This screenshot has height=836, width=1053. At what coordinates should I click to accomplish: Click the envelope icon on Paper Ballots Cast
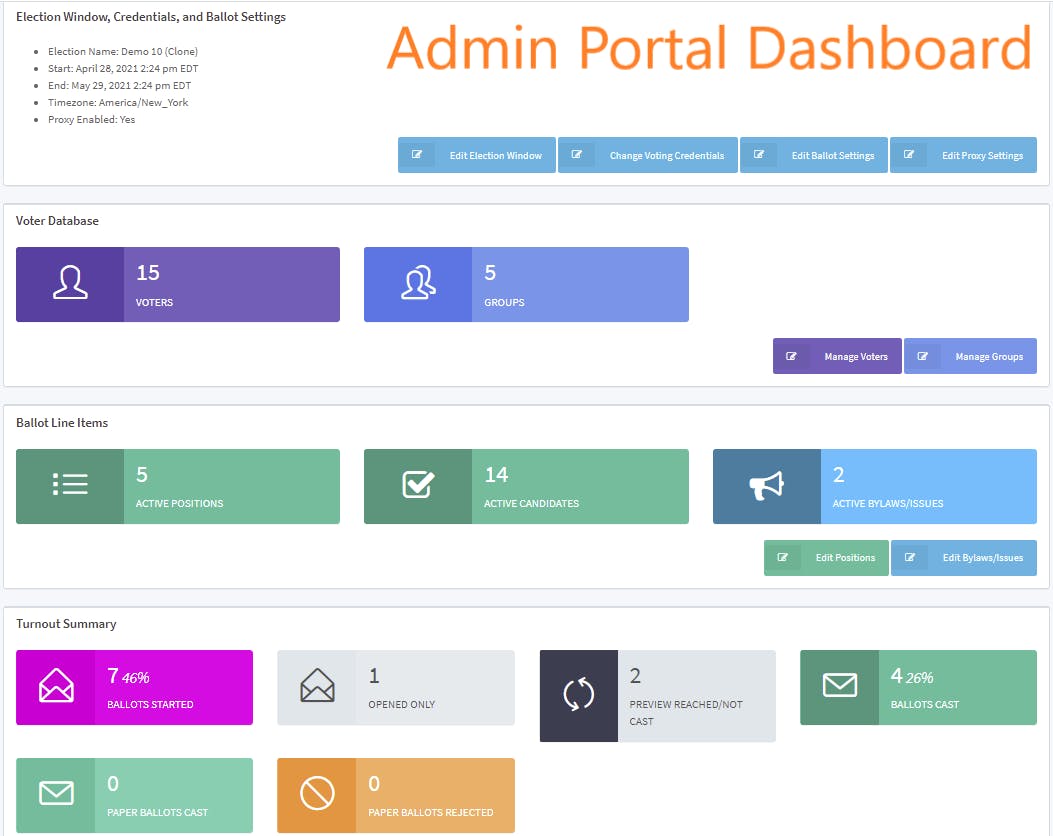pos(56,793)
